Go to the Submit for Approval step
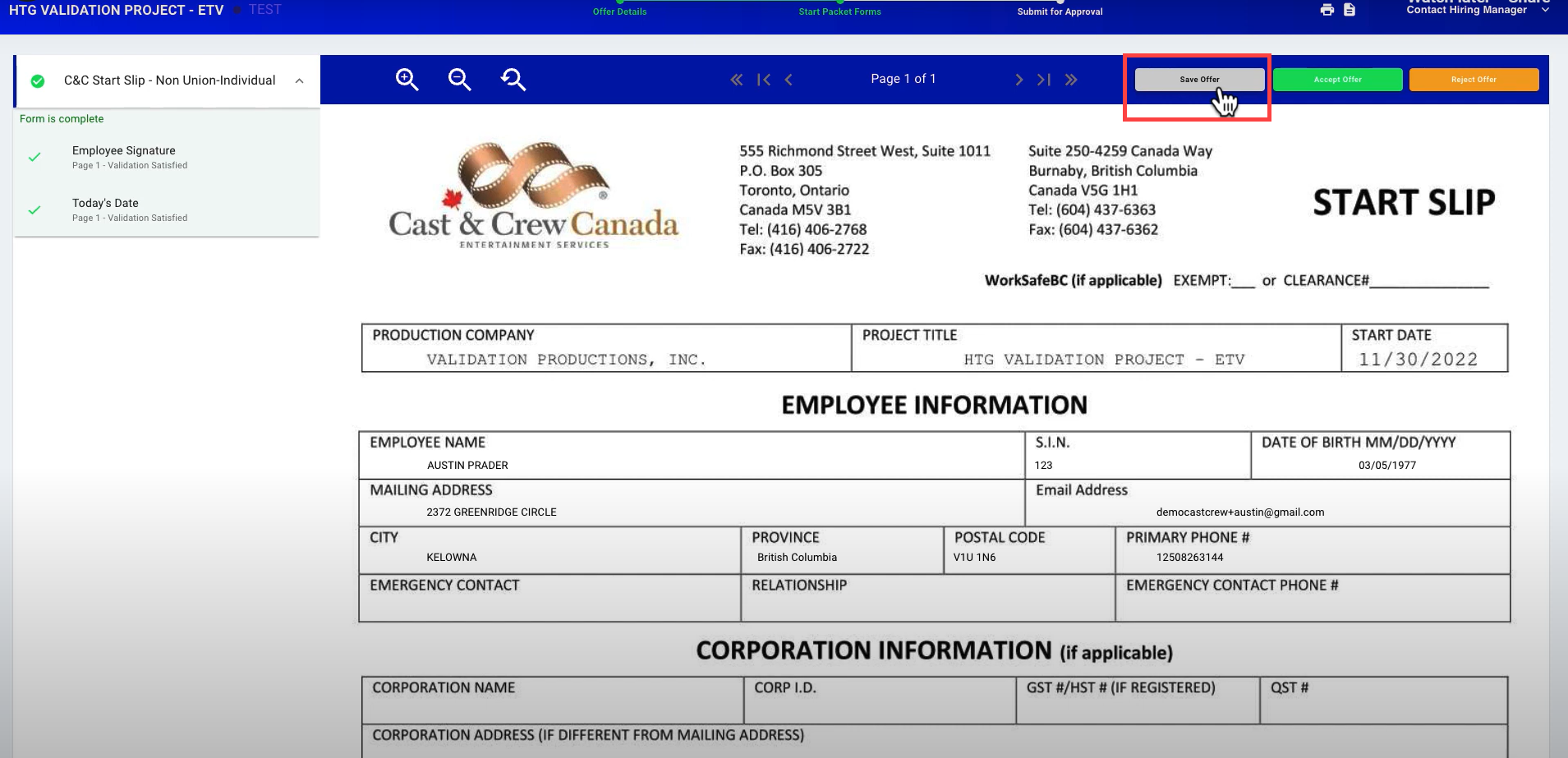Screen dimensions: 1568x758 point(1060,11)
